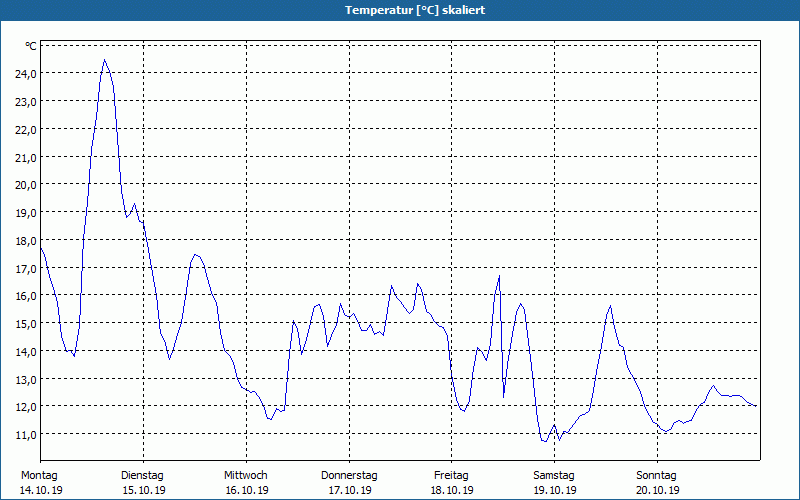Viewport: 800px width, 500px height.
Task: Click the Montag day label
Action: point(39,475)
